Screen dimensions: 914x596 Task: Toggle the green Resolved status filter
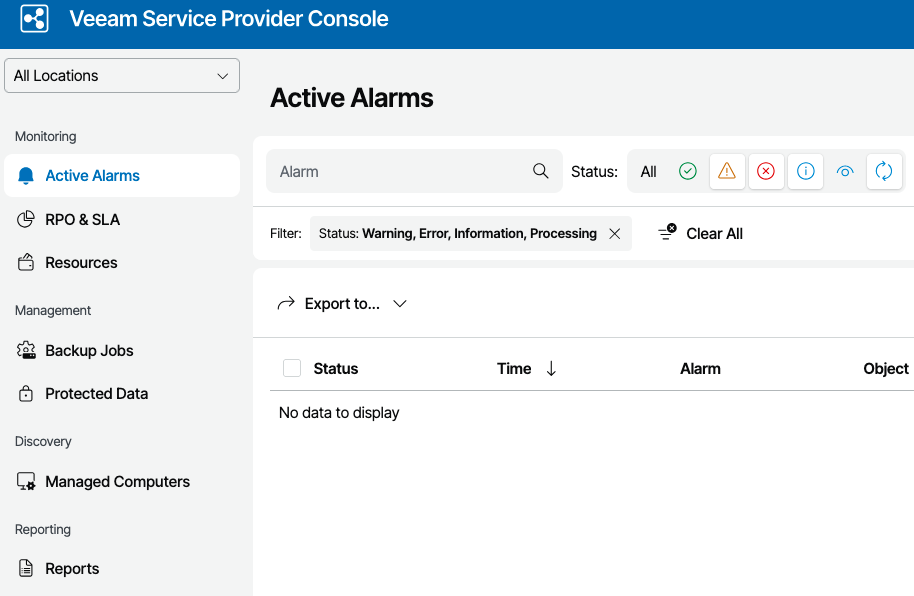coord(688,171)
